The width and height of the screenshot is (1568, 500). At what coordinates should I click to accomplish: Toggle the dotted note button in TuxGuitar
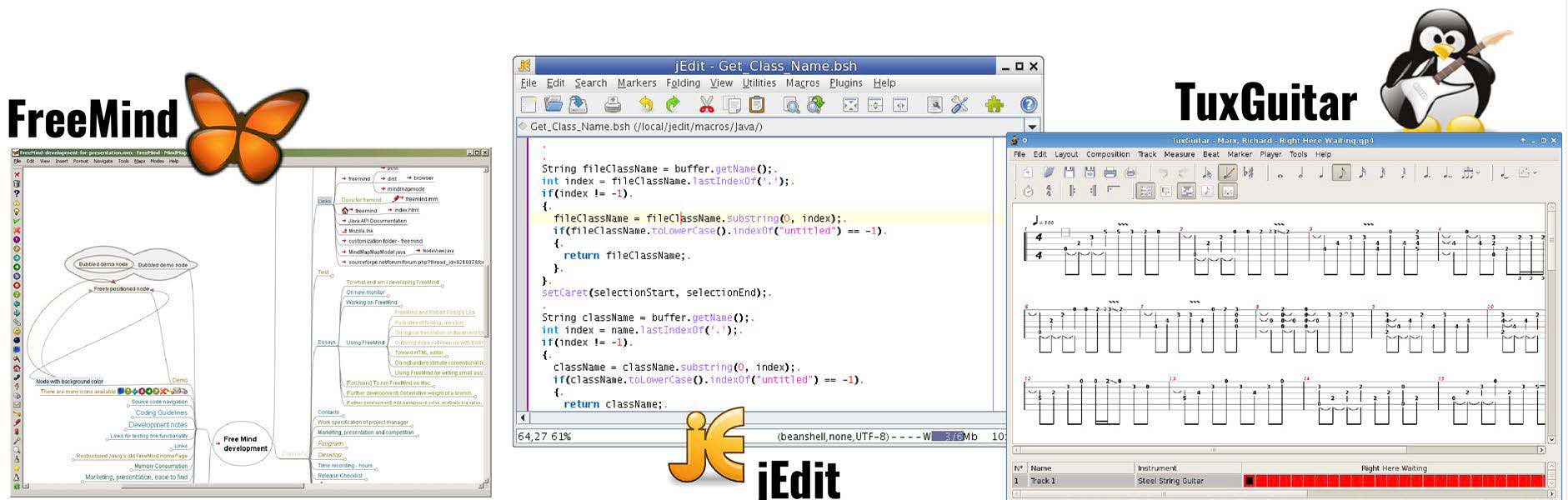tap(1427, 173)
